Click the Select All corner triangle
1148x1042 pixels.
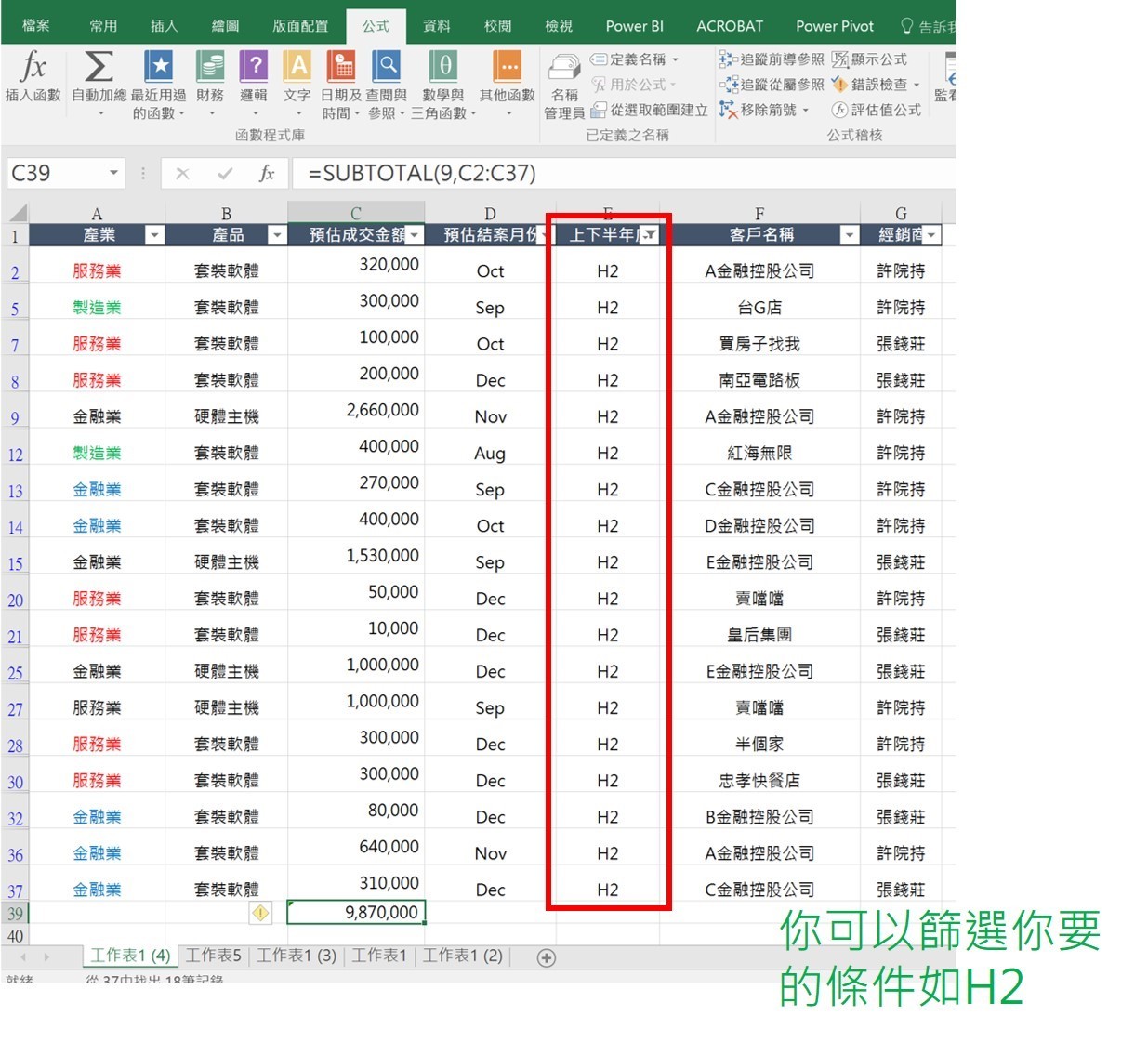(x=18, y=213)
